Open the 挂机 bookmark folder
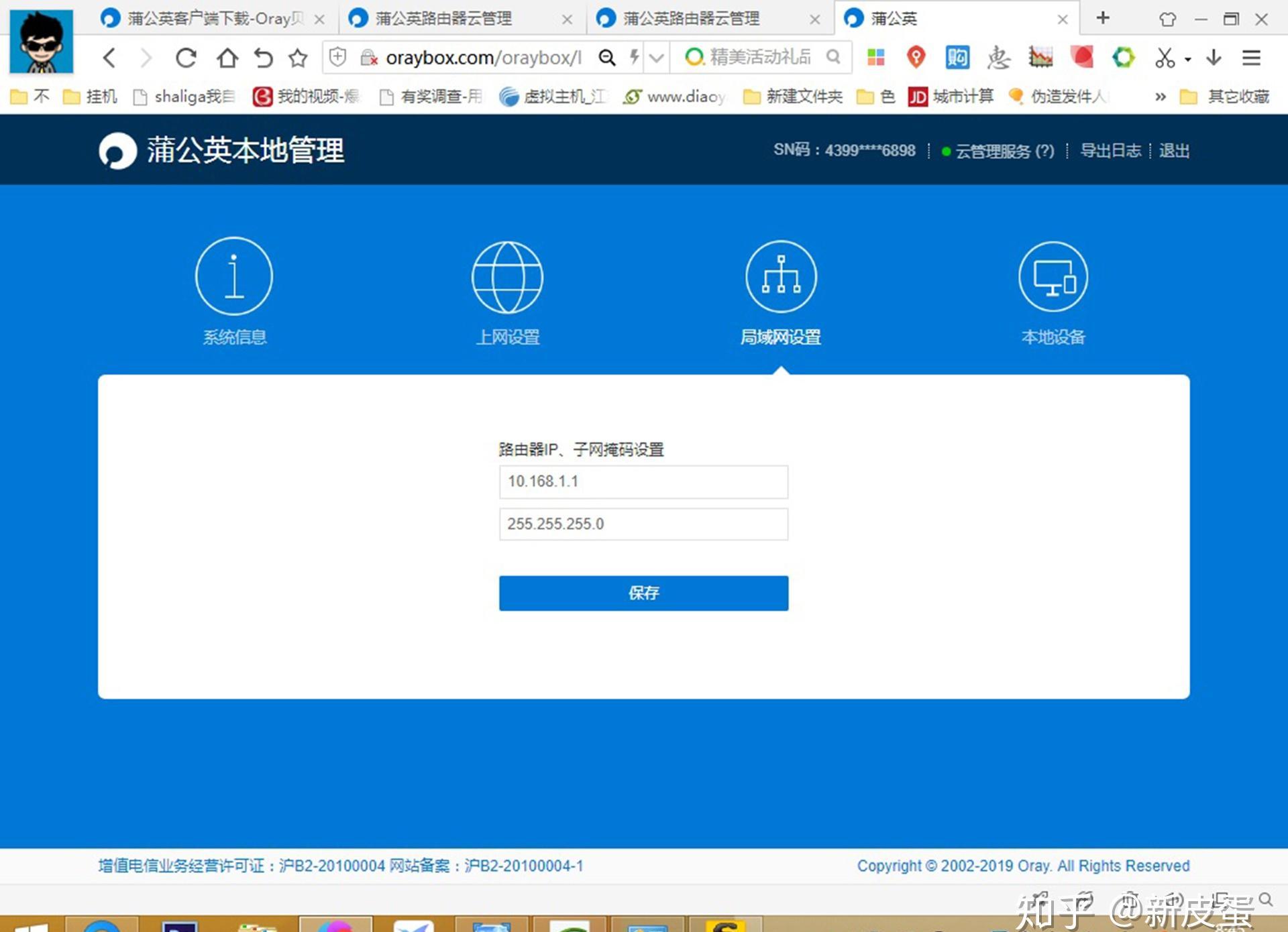Screen dimensions: 1288x932 pyautogui.click(x=90, y=97)
